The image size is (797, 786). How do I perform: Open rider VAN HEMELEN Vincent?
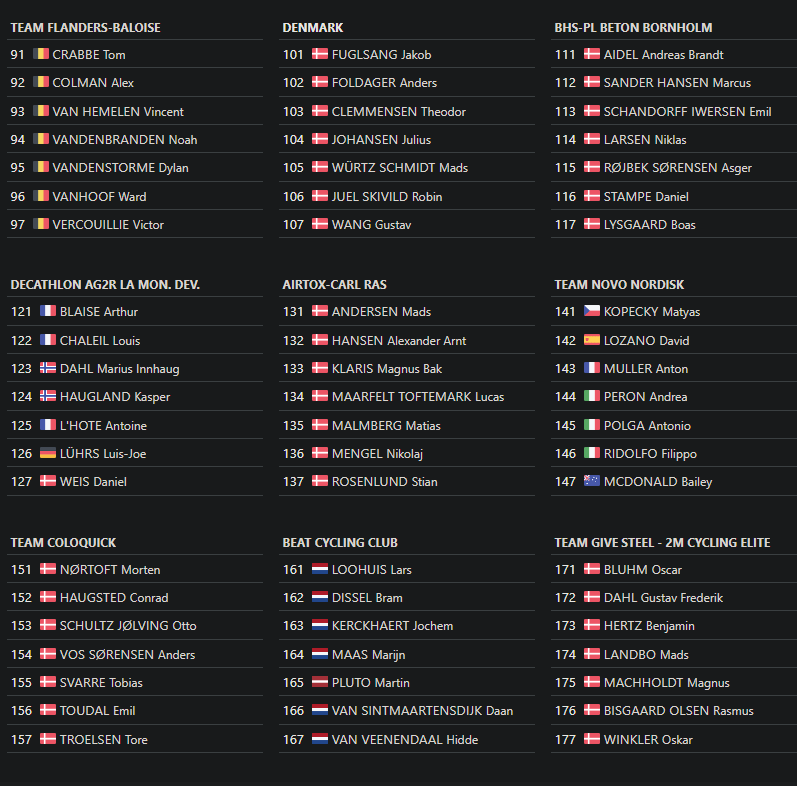[118, 112]
